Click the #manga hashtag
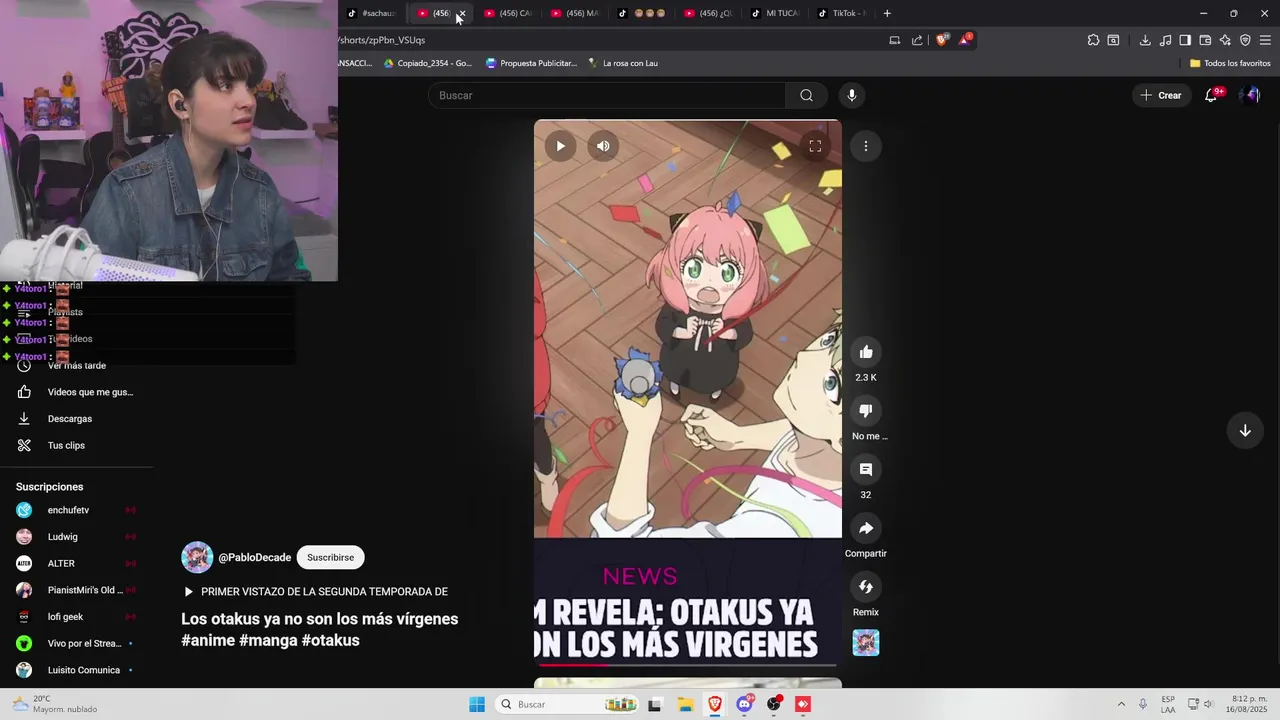The image size is (1280, 720). tap(268, 640)
